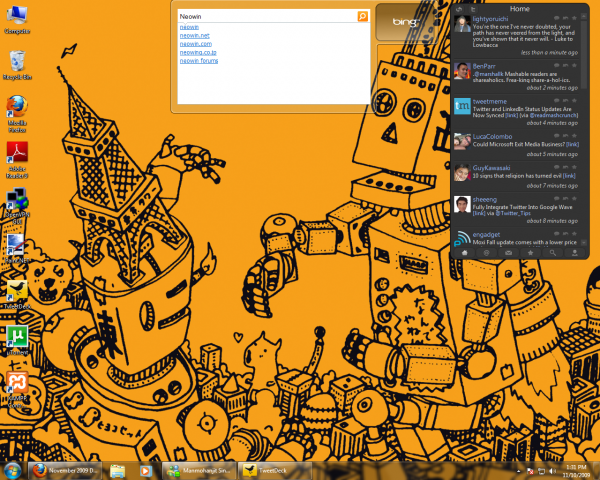
Task: Select the Paint.NET desktop shortcut
Action: click(x=17, y=249)
